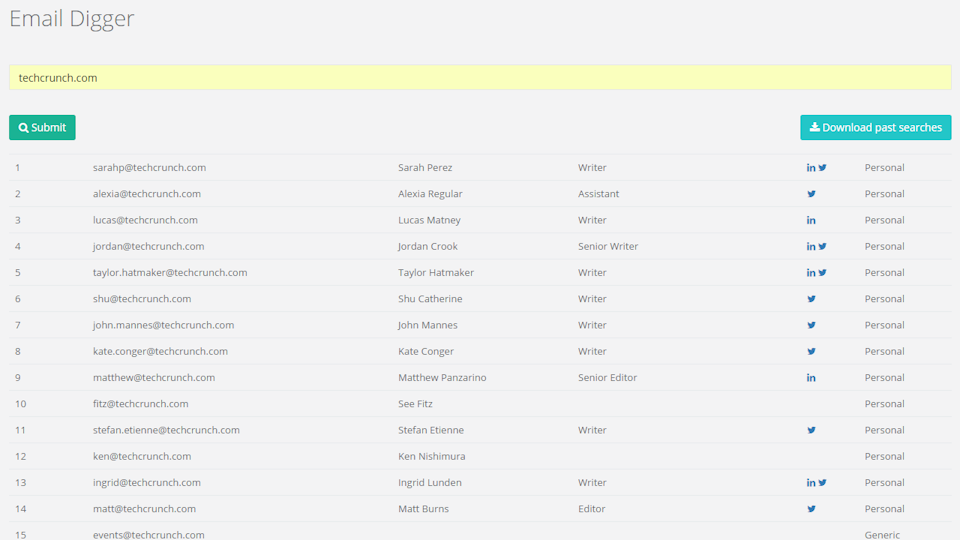The height and width of the screenshot is (540, 960).
Task: Click the events@techcrunch.com email entry
Action: [x=148, y=535]
